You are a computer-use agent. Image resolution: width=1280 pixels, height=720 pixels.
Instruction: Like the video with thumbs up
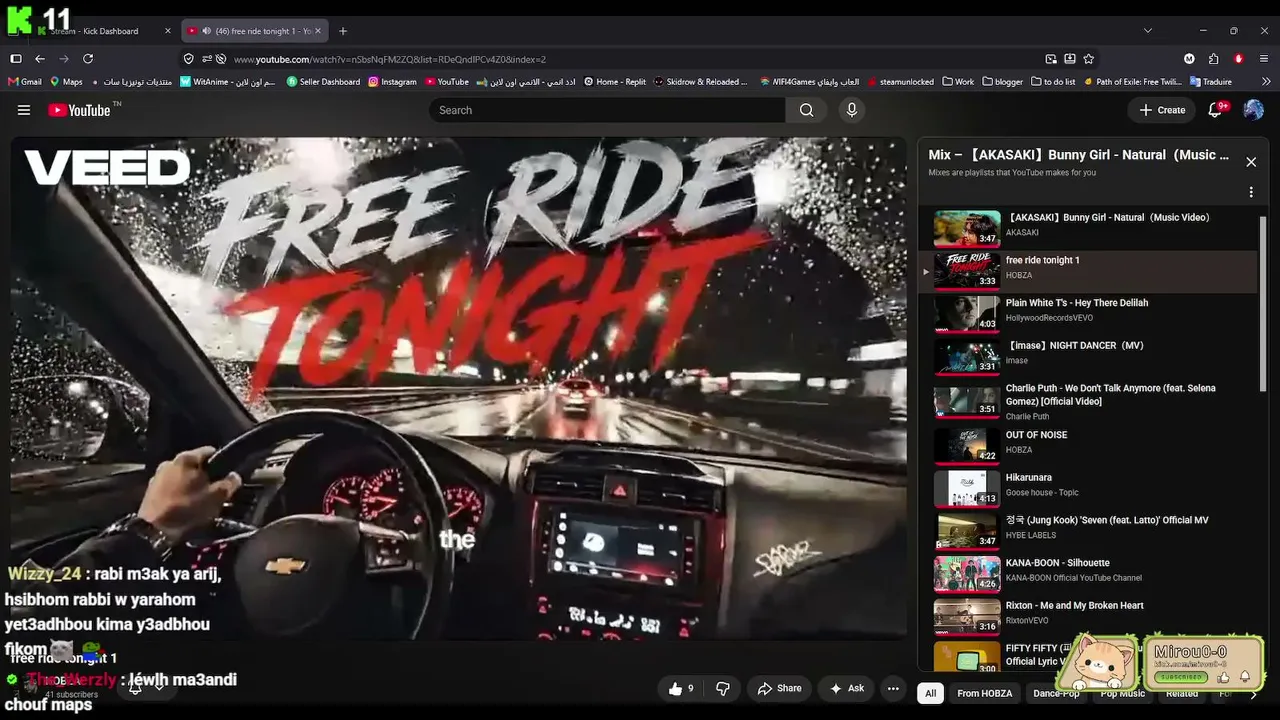[681, 688]
